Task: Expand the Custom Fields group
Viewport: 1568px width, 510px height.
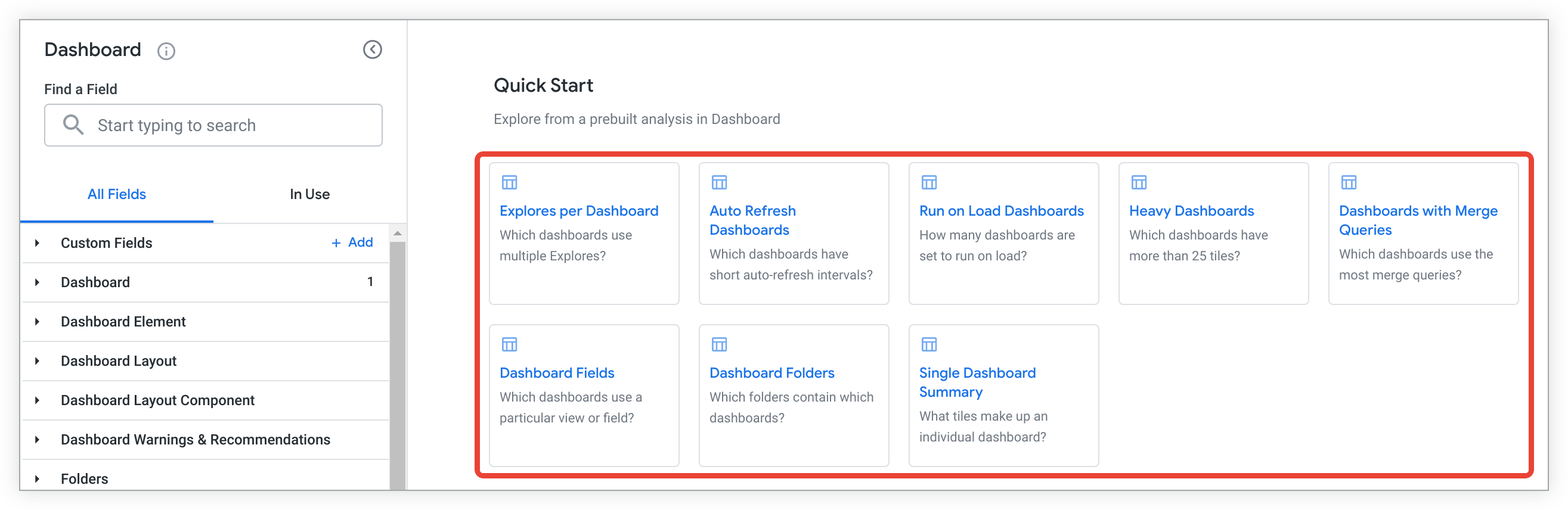Action: 38,243
